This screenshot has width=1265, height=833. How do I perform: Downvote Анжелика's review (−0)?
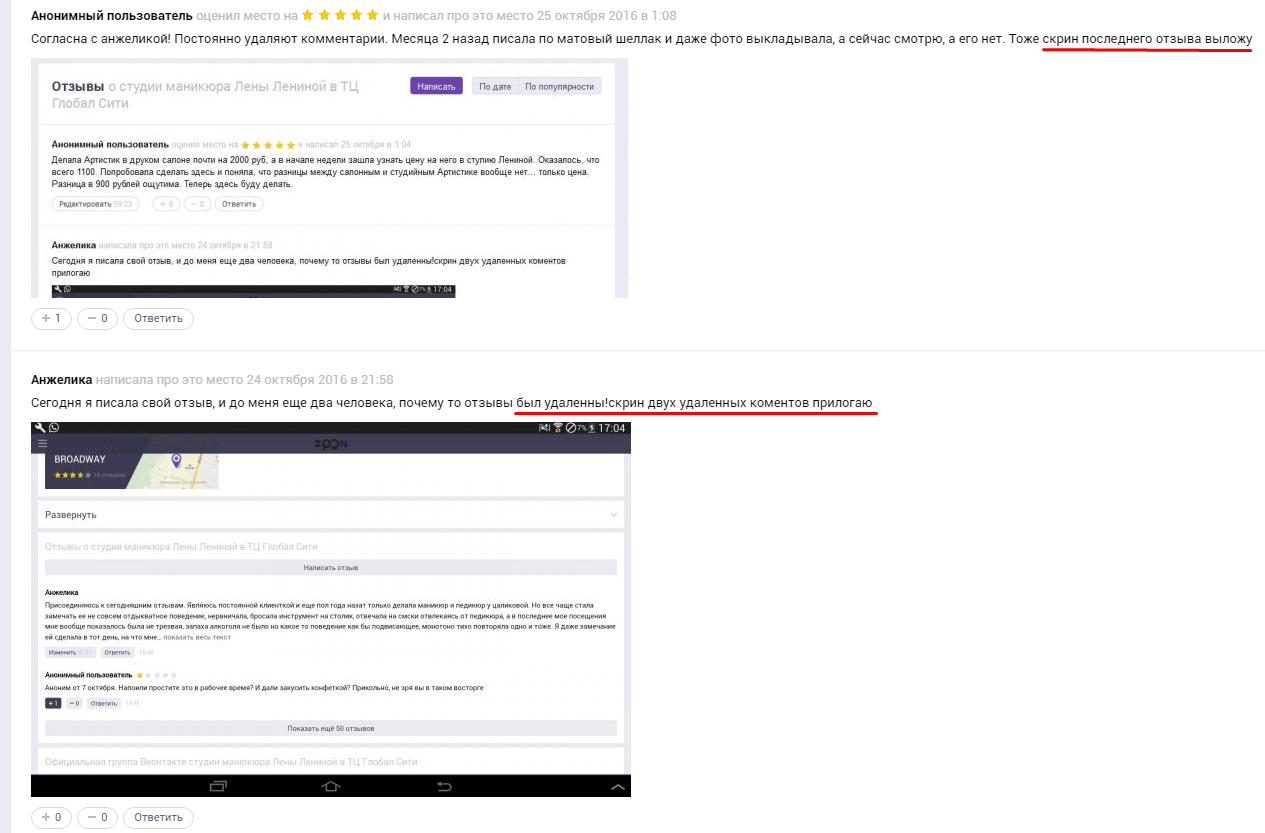pos(97,817)
